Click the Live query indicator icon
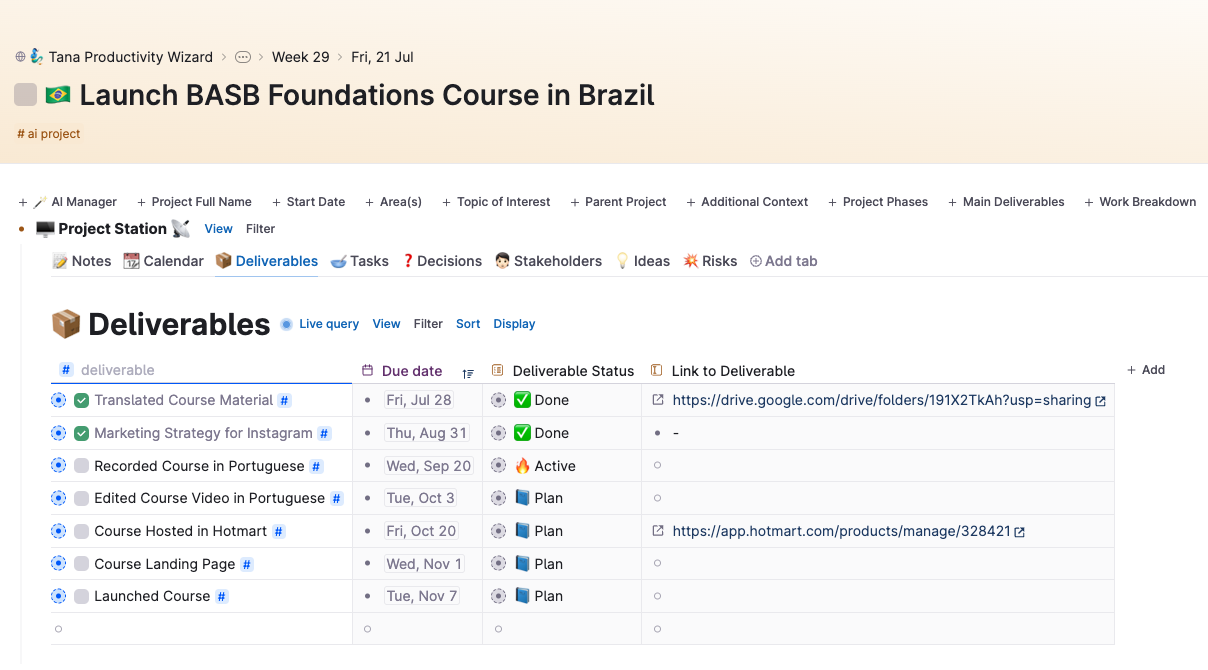1208x670 pixels. (x=287, y=324)
